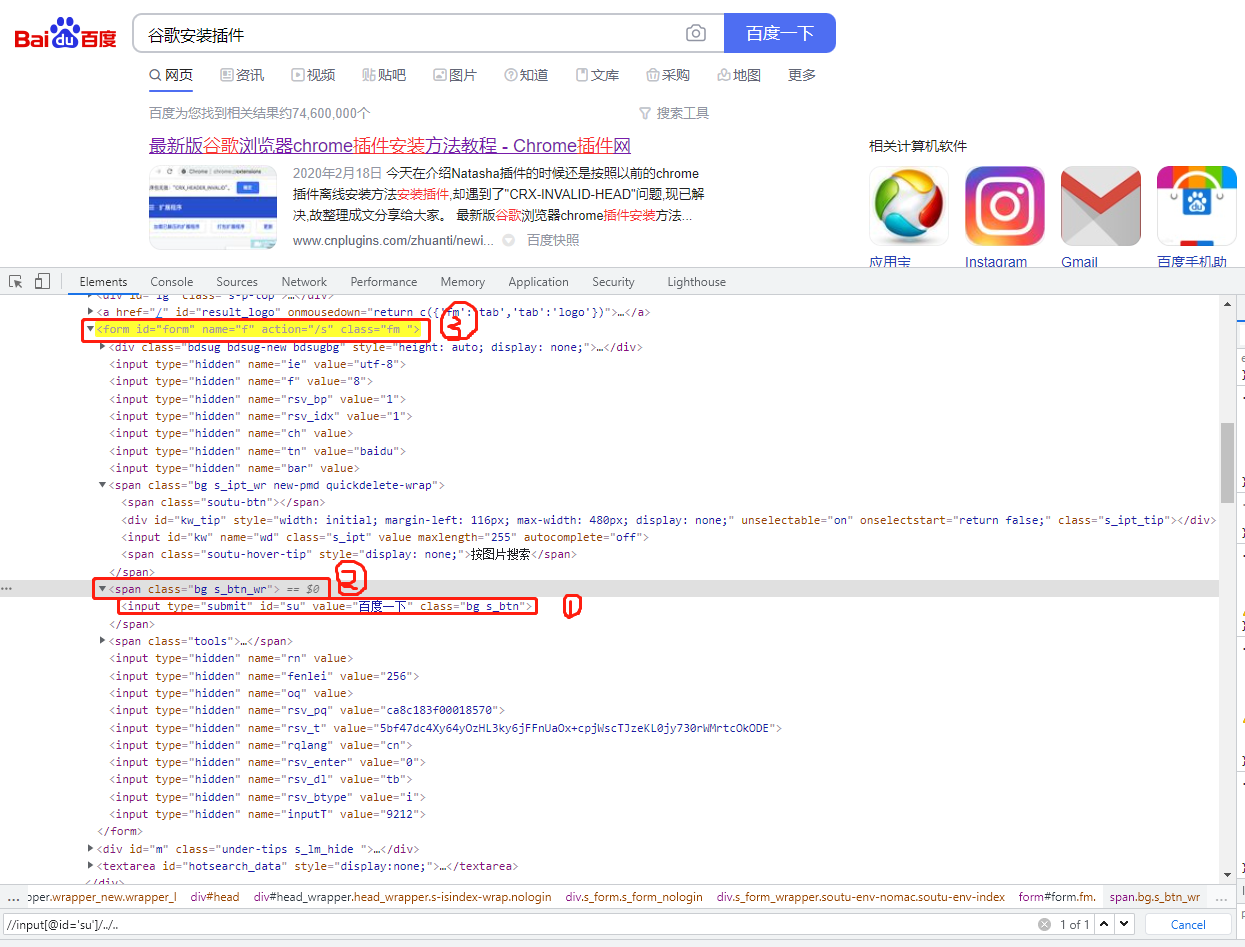The height and width of the screenshot is (947, 1245).
Task: Click the DOM search input field at bottom
Action: (x=400, y=924)
